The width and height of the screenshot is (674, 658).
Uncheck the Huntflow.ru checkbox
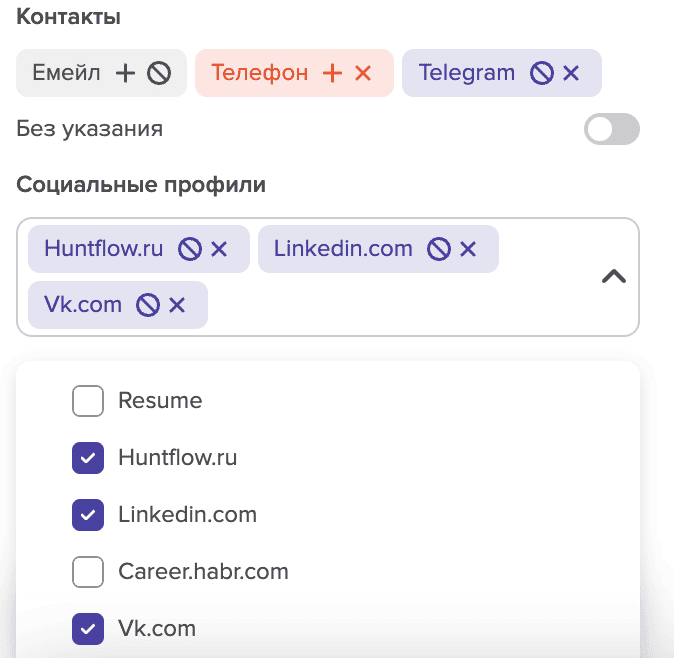(x=88, y=458)
